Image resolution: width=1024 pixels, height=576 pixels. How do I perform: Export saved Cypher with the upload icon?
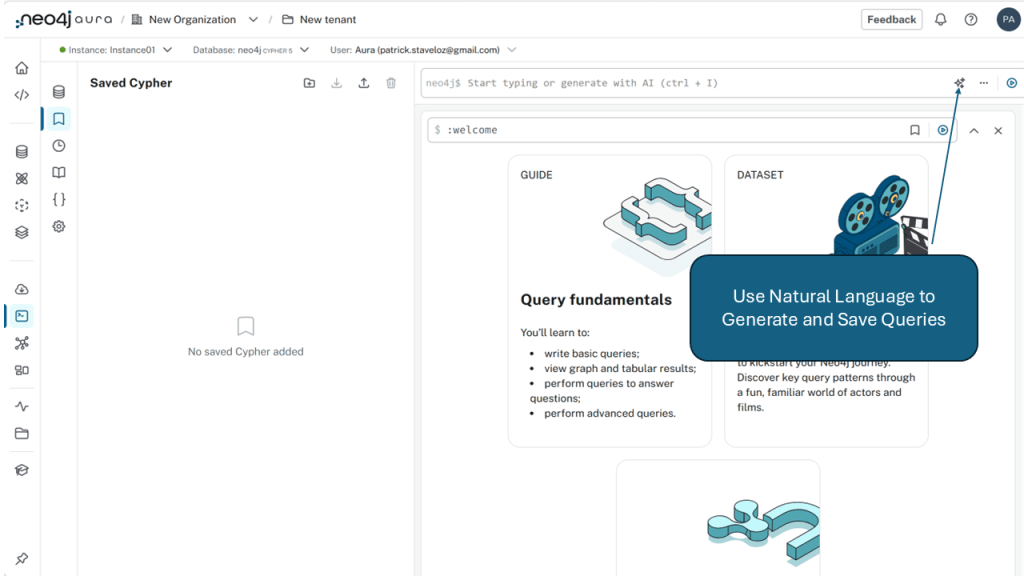coord(364,83)
